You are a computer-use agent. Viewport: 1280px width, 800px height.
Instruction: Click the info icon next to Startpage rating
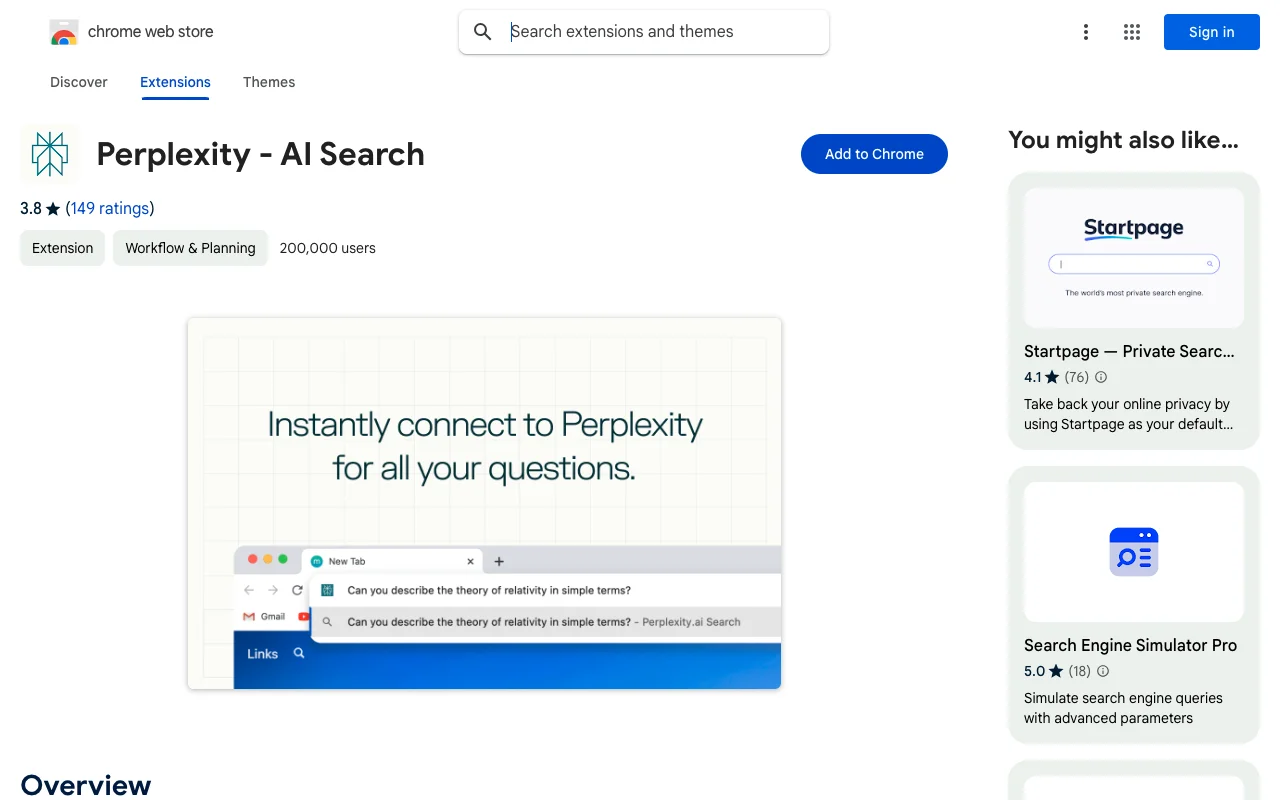1100,377
